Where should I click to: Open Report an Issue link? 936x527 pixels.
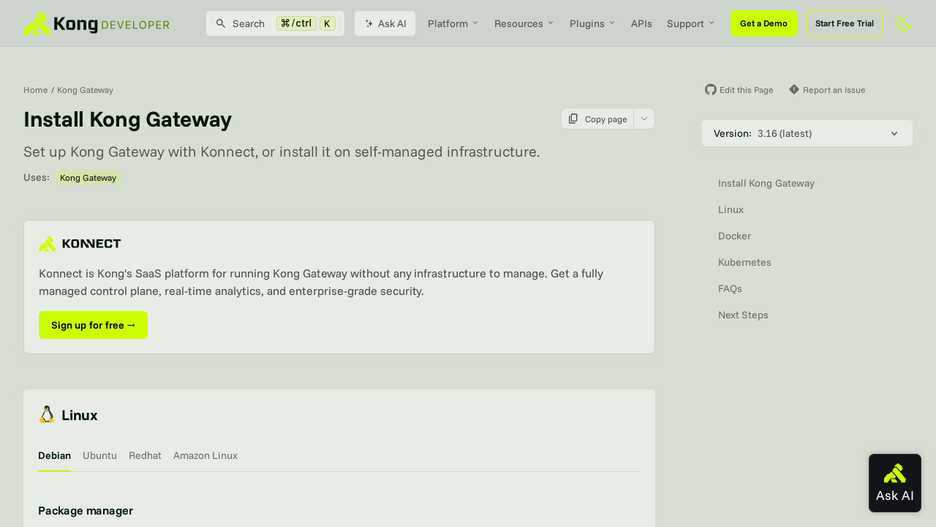click(827, 90)
